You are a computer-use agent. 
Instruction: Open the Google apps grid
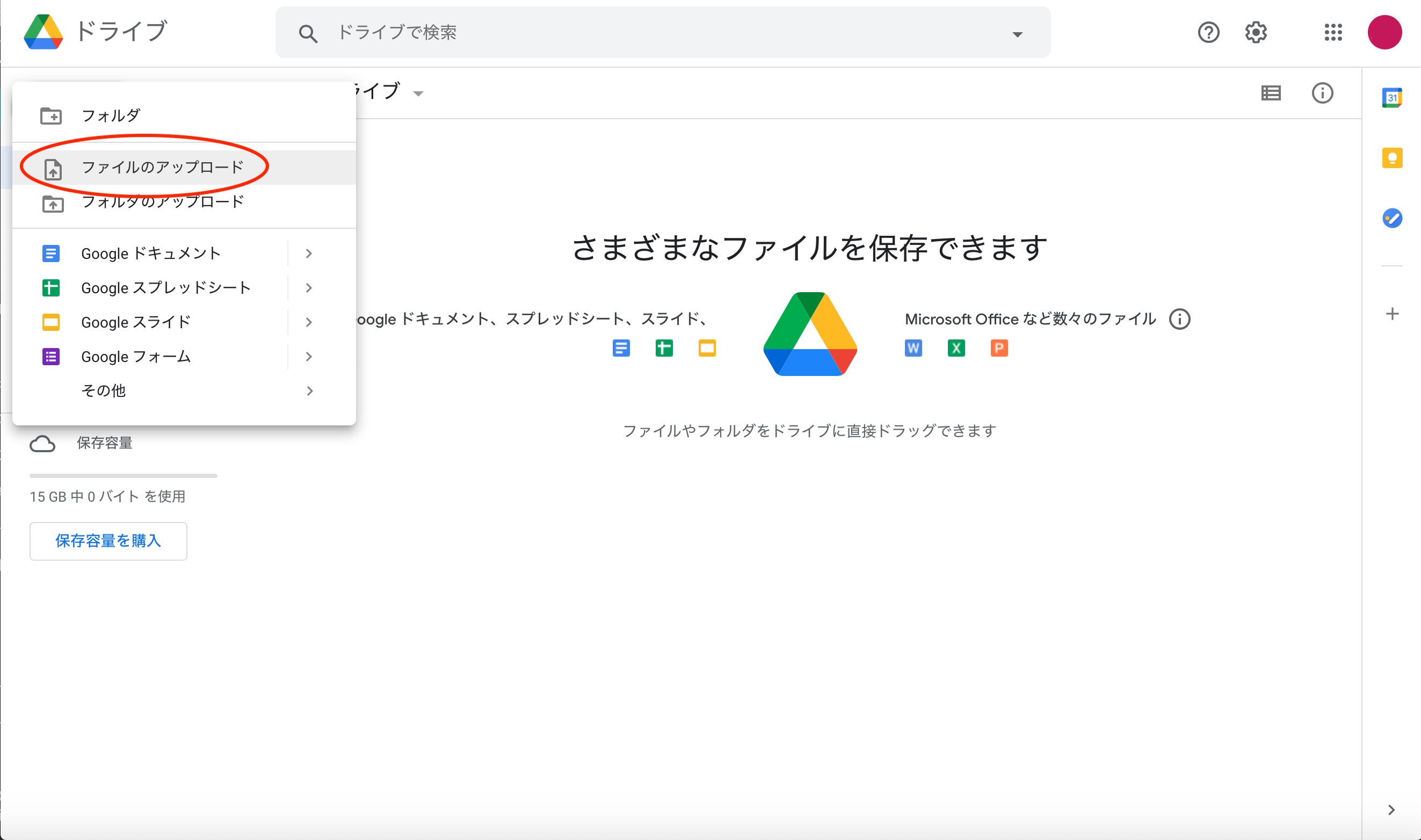tap(1333, 32)
